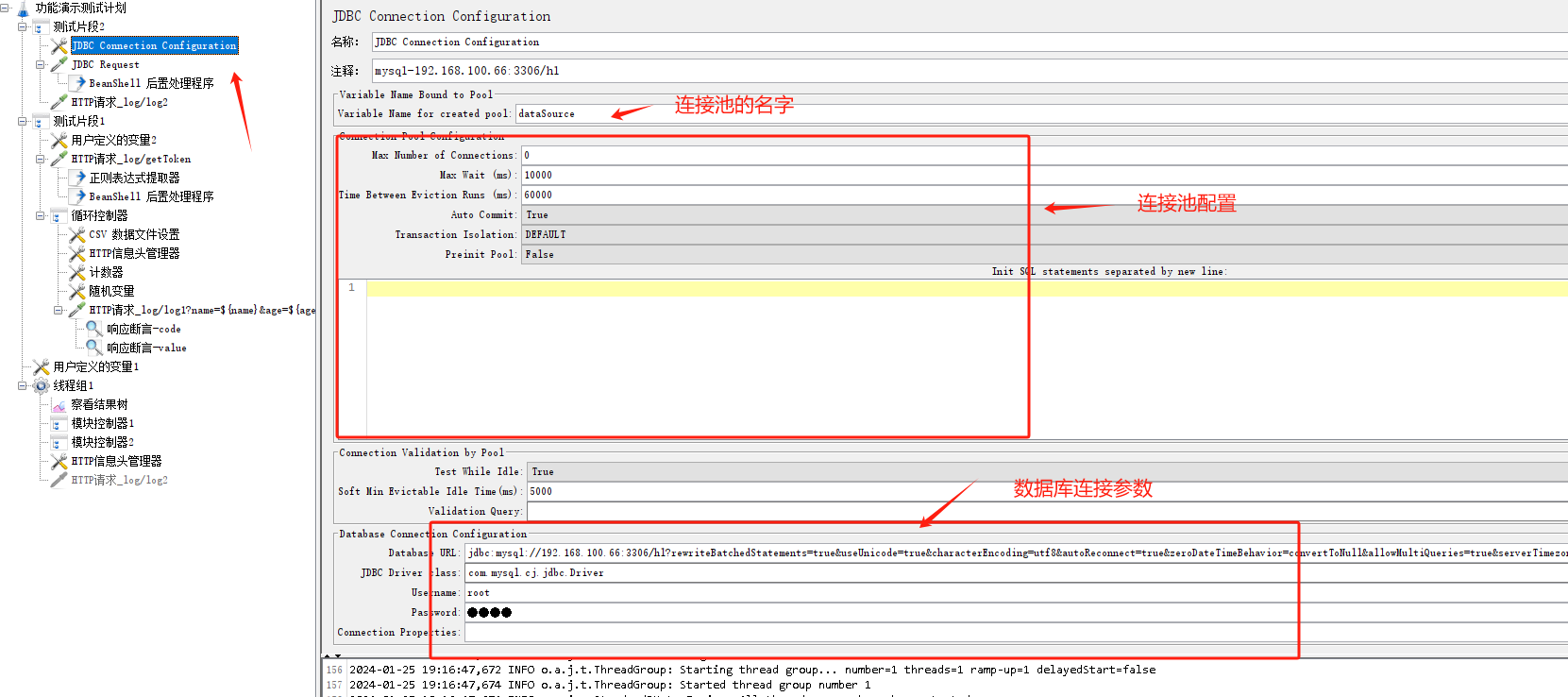Click the JDBC Connection Configuration wrench icon
1568x697 pixels.
click(59, 45)
